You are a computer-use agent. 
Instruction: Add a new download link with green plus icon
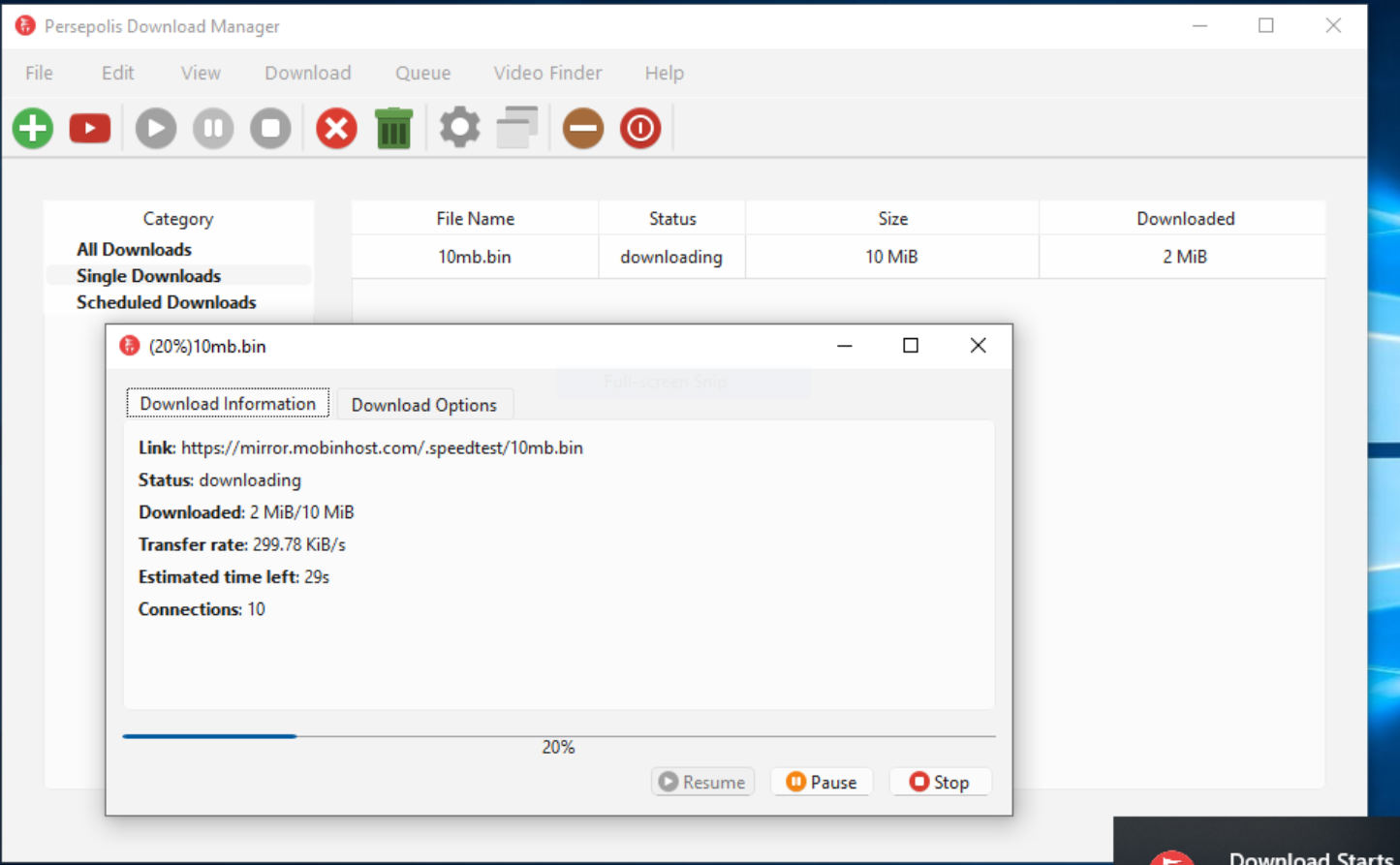(33, 128)
